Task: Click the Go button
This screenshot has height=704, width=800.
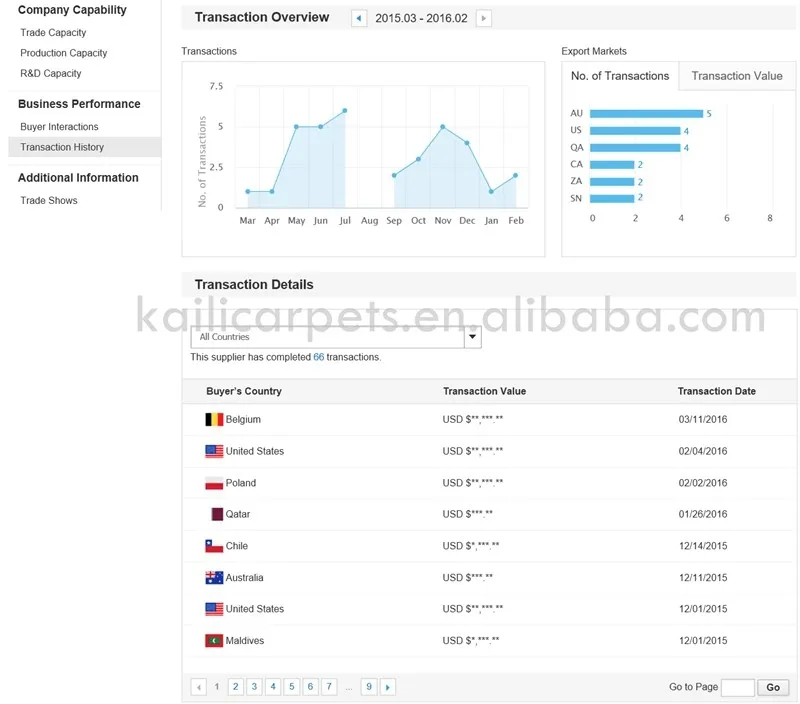Action: [x=773, y=687]
